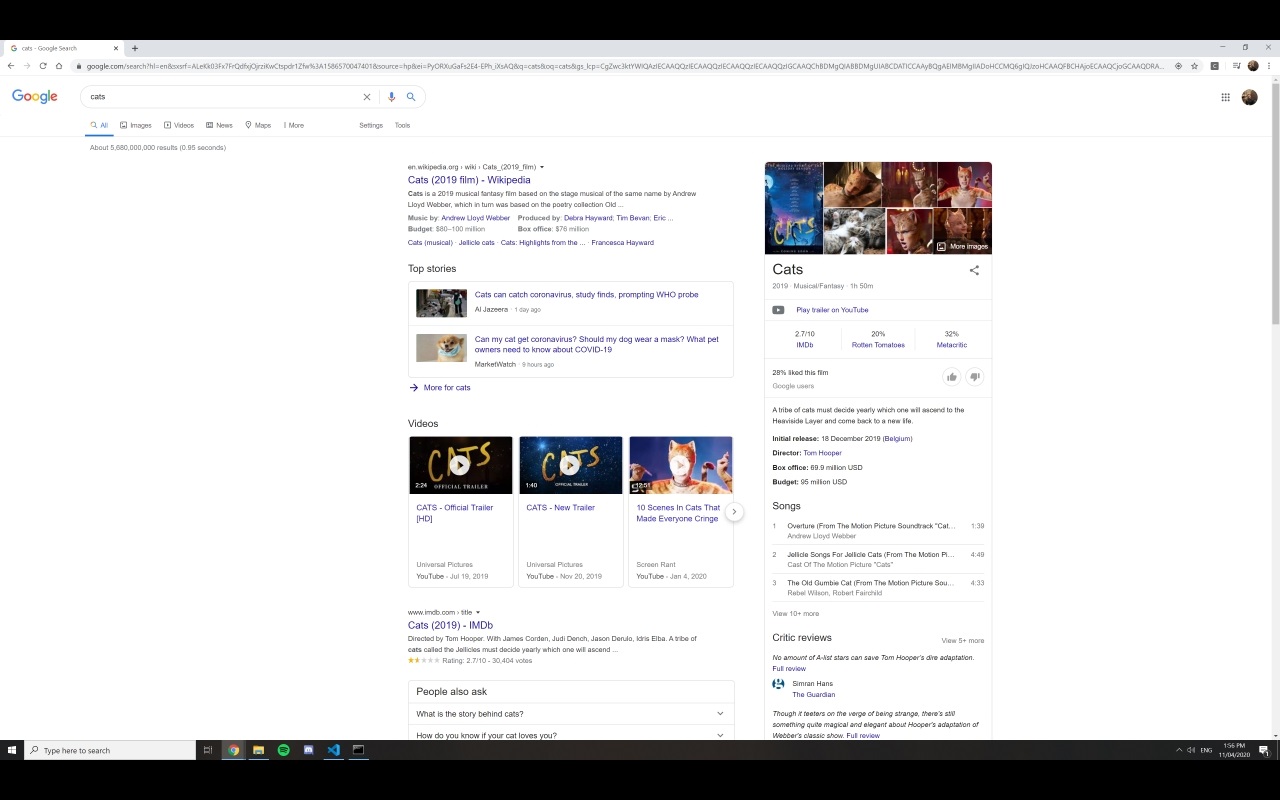Viewport: 1280px width, 800px height.
Task: Start voice search with microphone icon
Action: 391,97
